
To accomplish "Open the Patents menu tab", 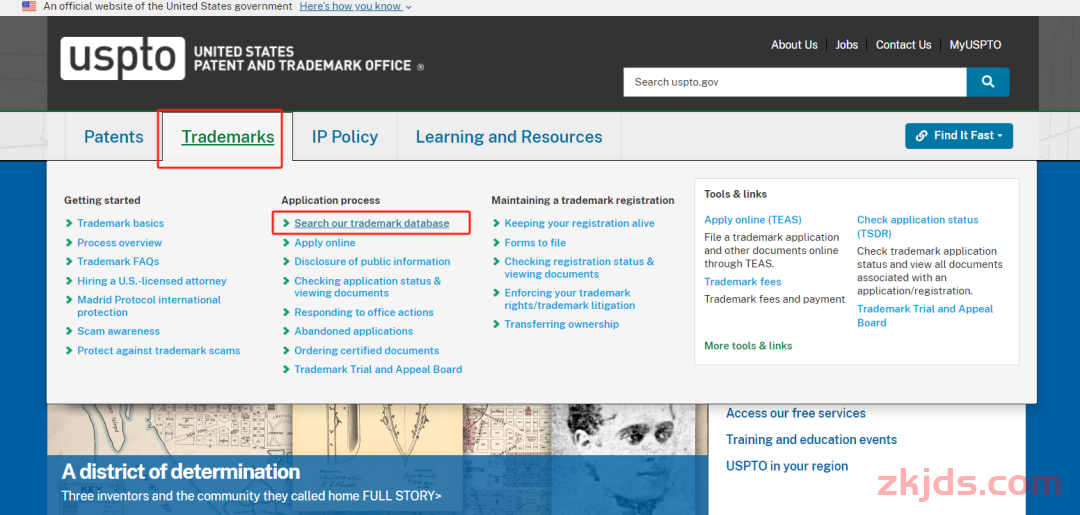I will [114, 136].
